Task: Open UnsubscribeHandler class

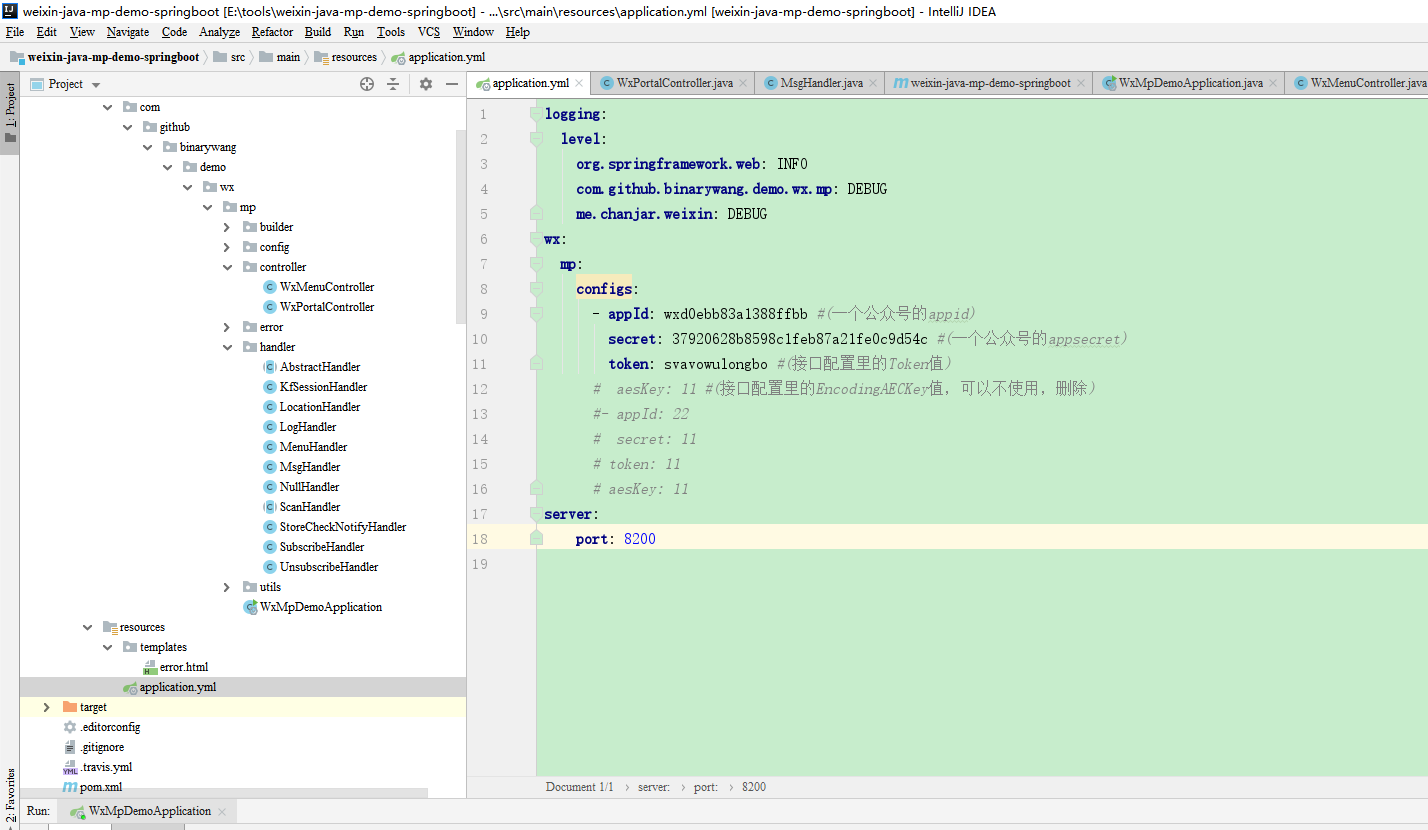Action: coord(329,567)
